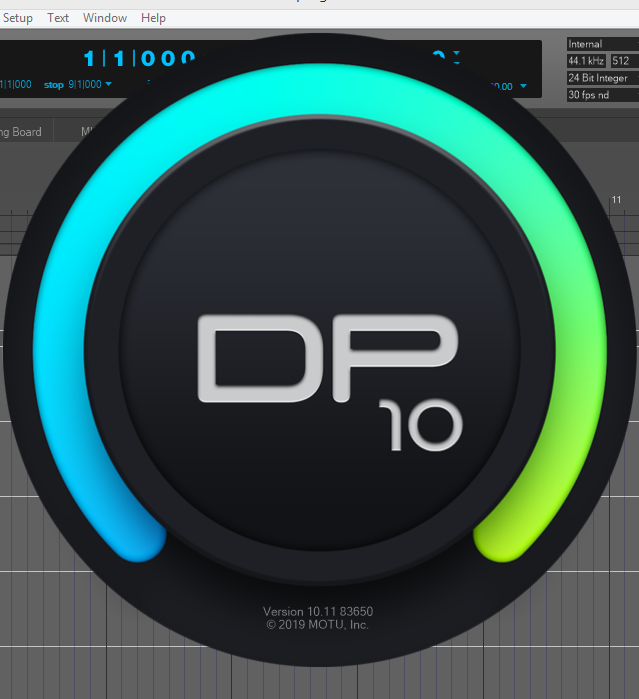The width and height of the screenshot is (639, 699).
Task: Open the Internal clock source dropdown
Action: [x=603, y=44]
